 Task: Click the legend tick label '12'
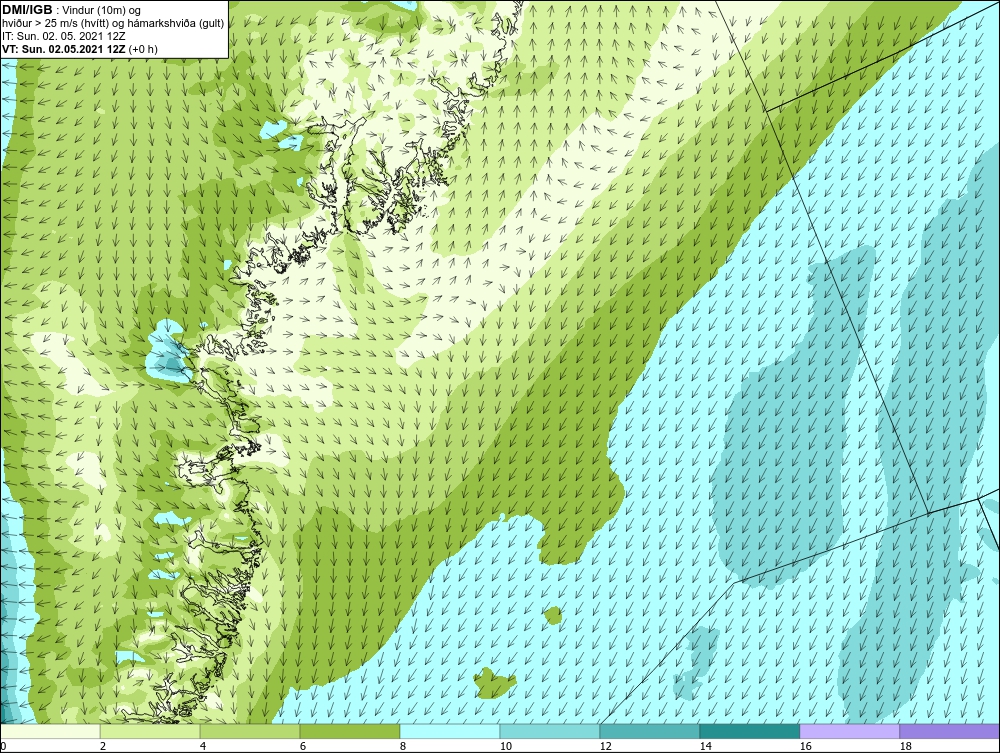605,746
